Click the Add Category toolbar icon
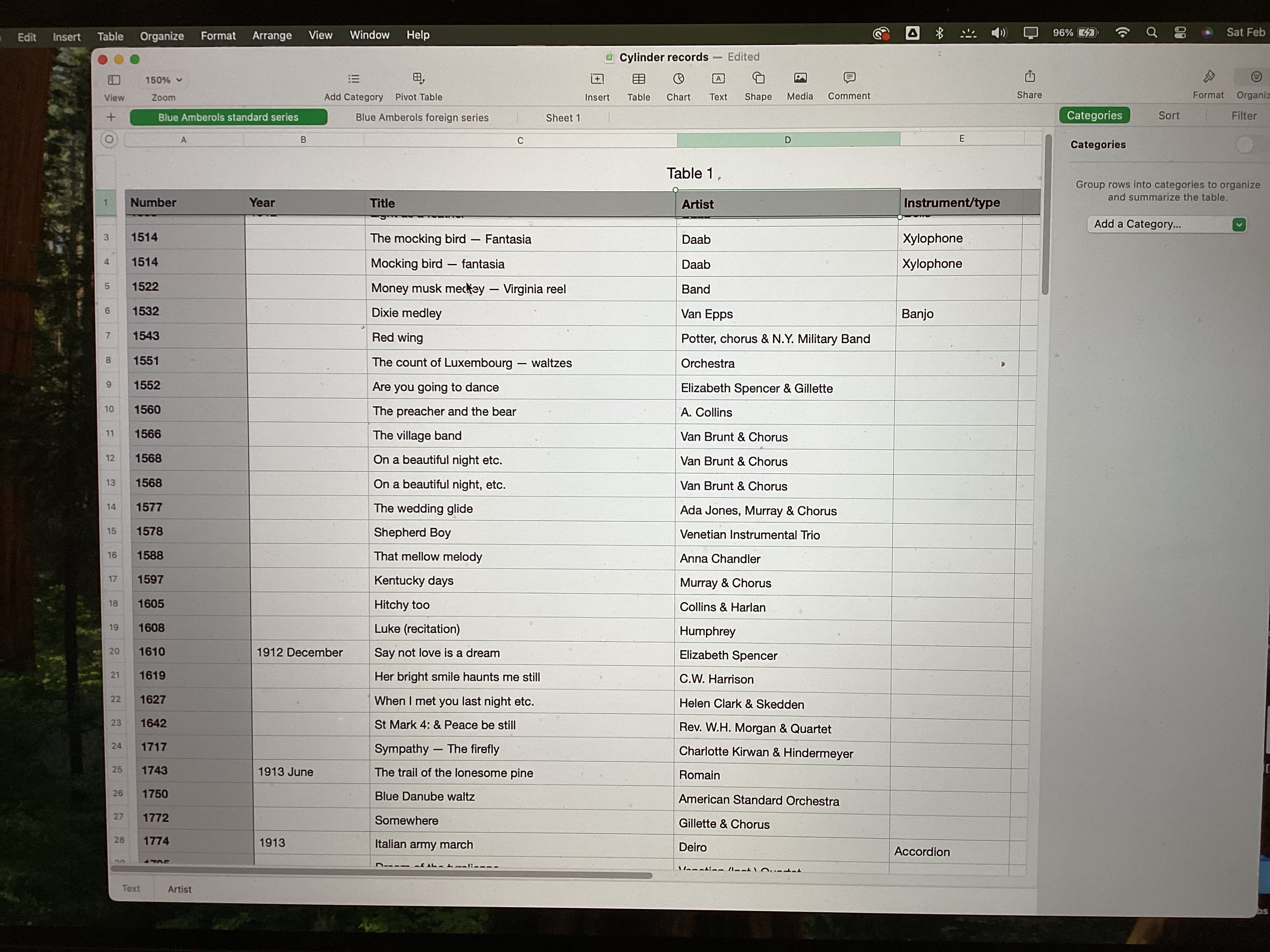This screenshot has width=1270, height=952. (354, 79)
